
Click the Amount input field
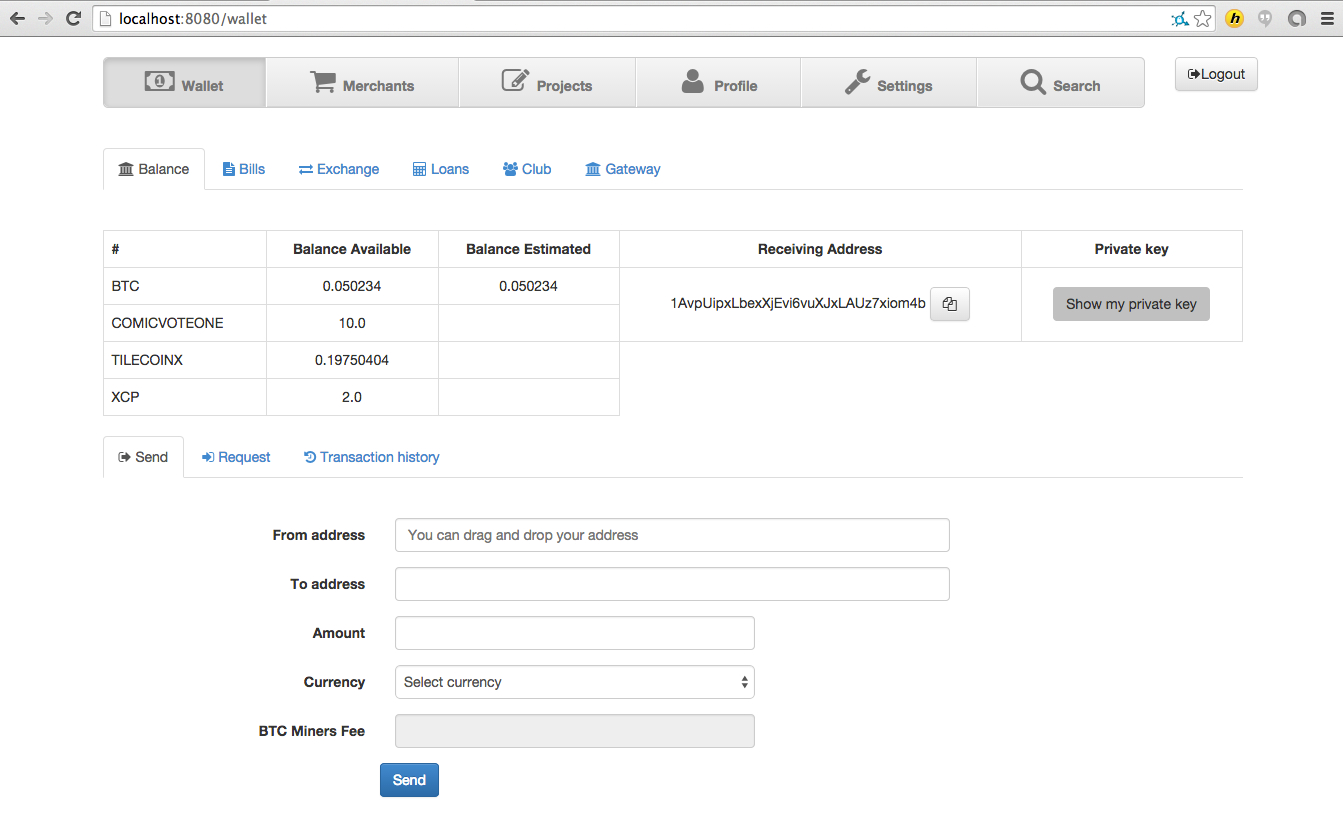click(575, 633)
